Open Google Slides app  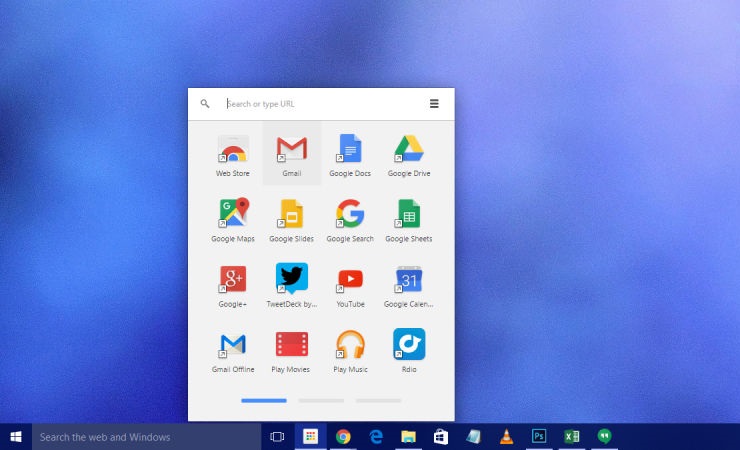pyautogui.click(x=292, y=220)
